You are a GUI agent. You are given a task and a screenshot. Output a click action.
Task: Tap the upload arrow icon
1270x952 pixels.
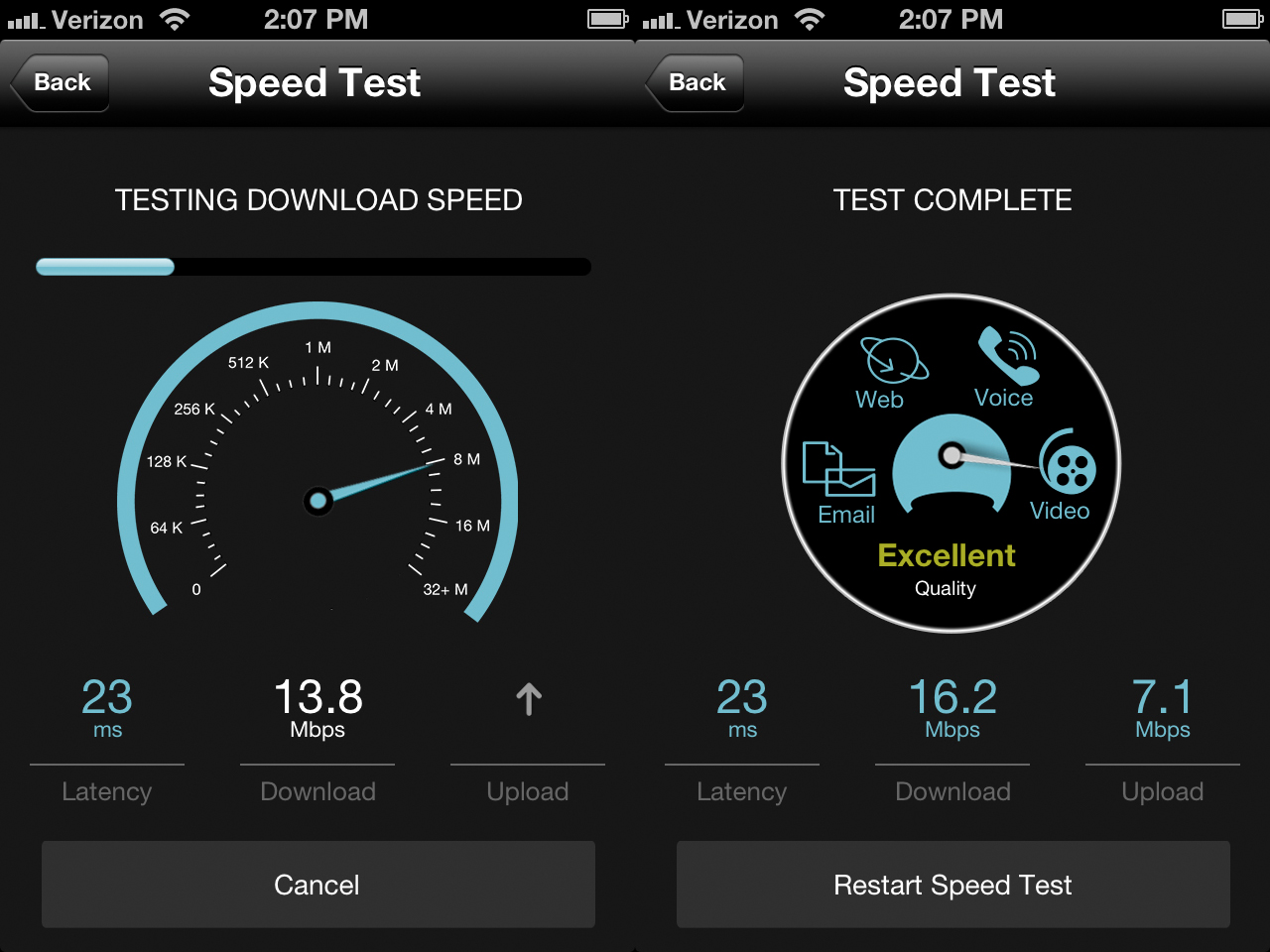[x=529, y=699]
